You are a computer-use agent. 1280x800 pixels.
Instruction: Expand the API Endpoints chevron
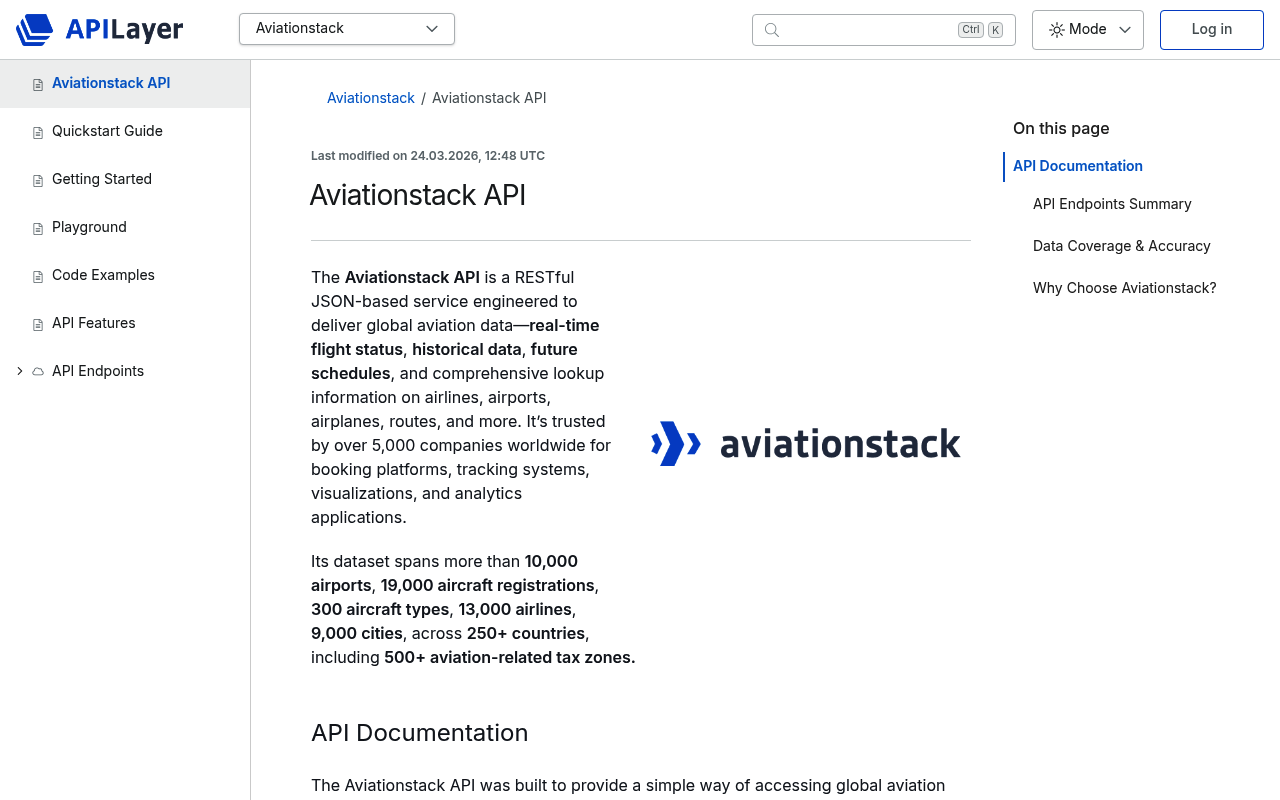click(x=19, y=371)
